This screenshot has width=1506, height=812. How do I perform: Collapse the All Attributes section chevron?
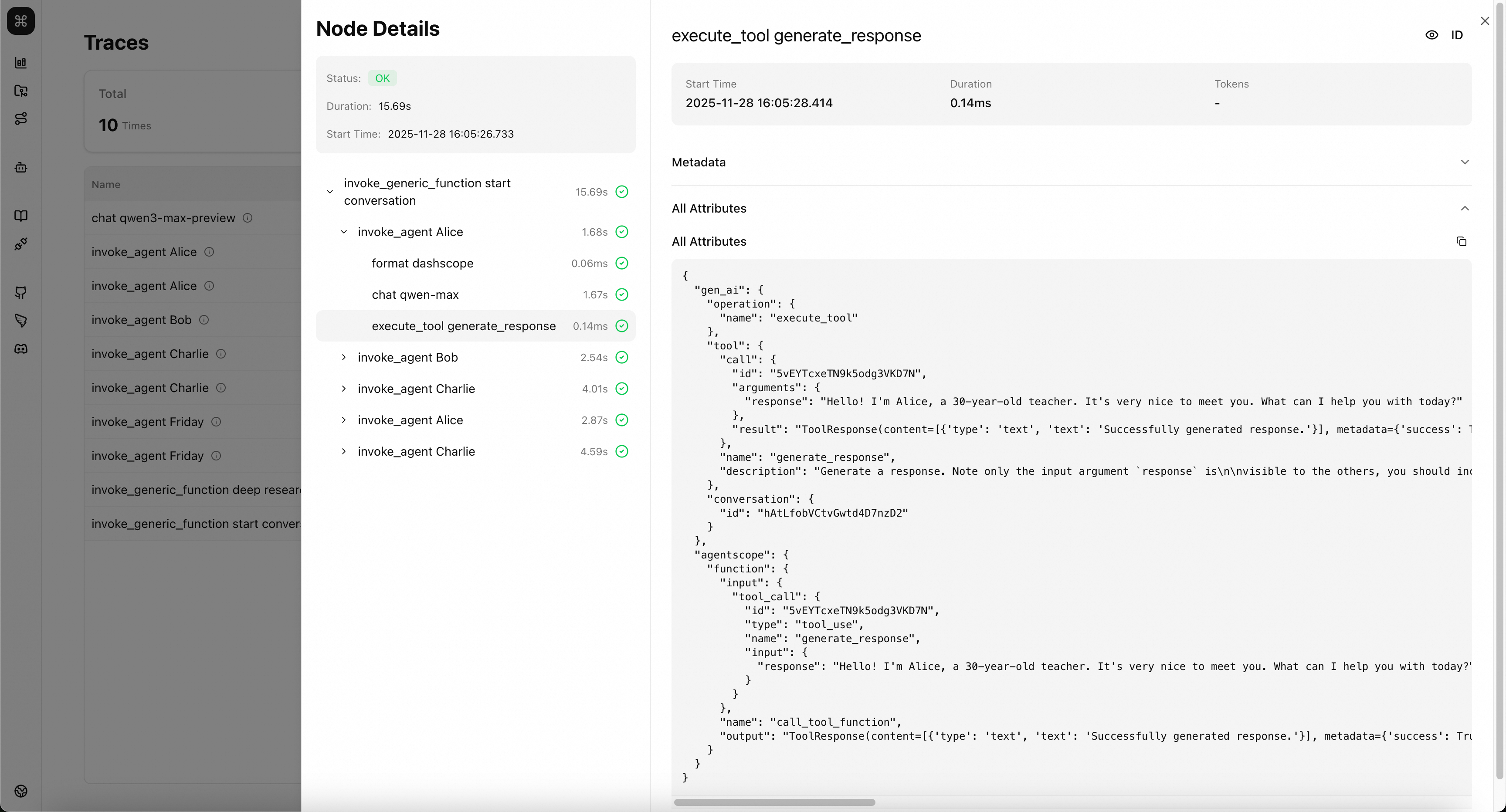click(1465, 209)
